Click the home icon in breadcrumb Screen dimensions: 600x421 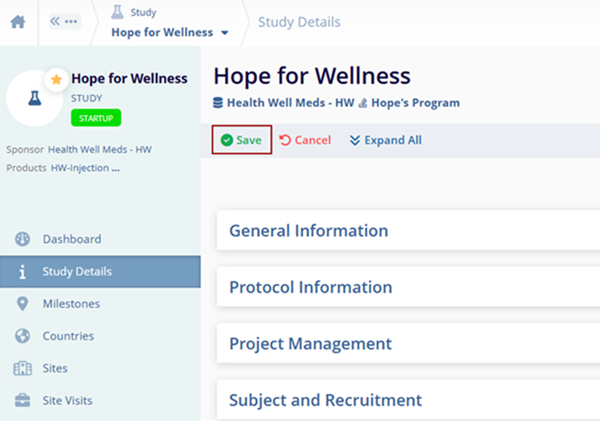18,22
